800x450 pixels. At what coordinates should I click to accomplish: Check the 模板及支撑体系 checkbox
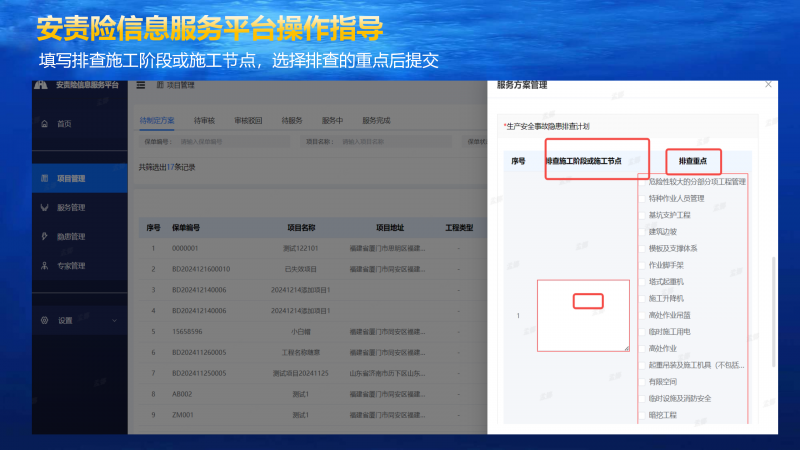[642, 248]
